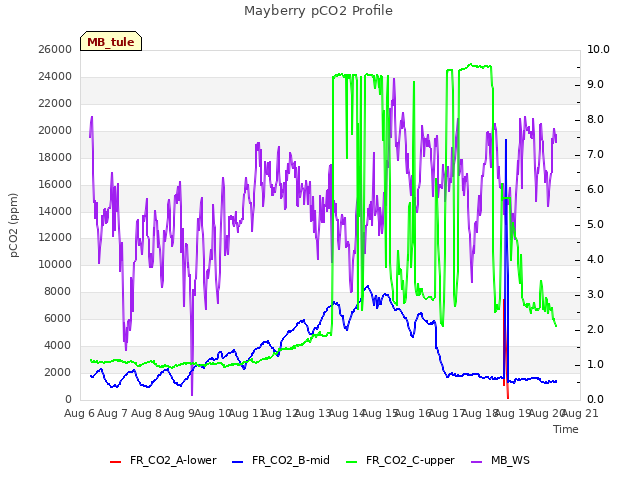The width and height of the screenshot is (640, 480).
Task: Click the 1.0 right-axis tick label
Action: [595, 364]
